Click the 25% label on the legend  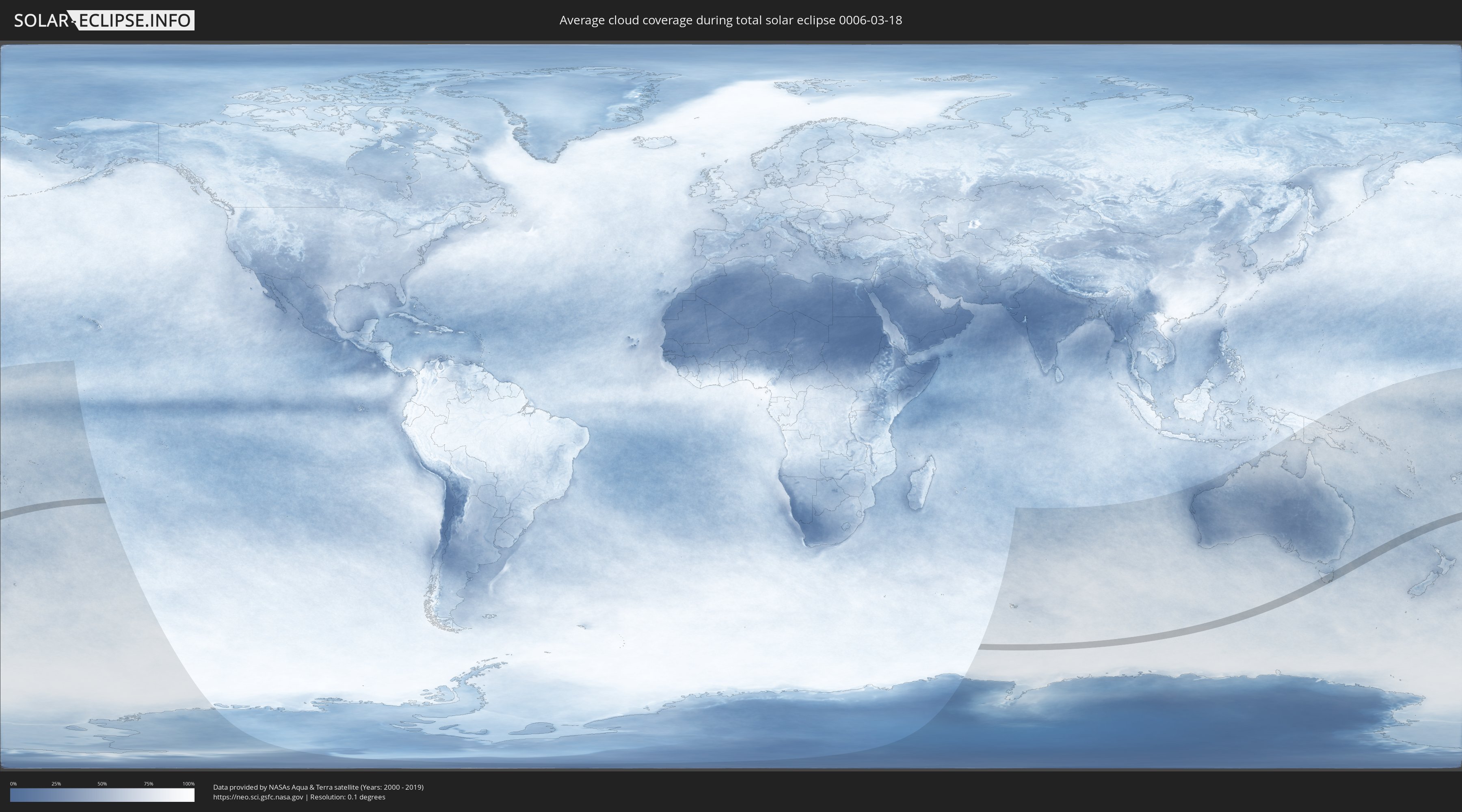[56, 784]
